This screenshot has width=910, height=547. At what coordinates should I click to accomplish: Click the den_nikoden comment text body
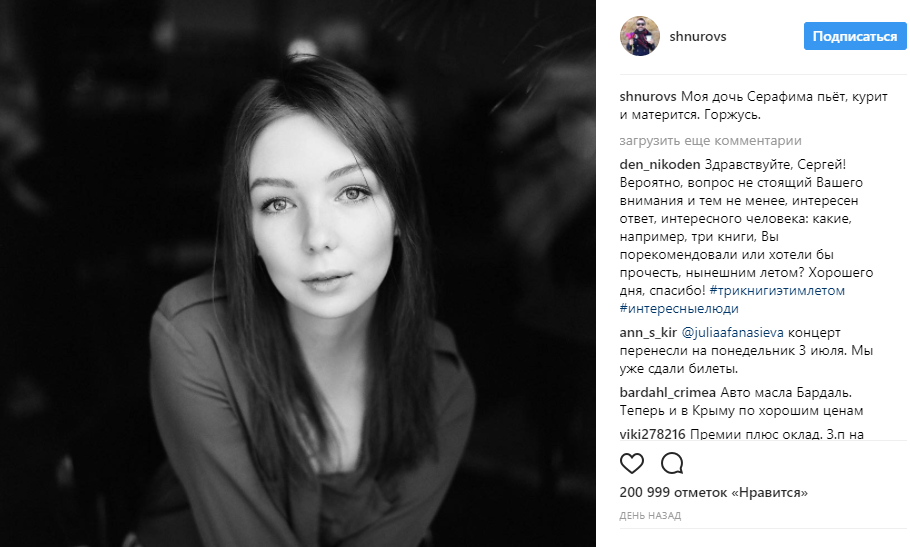click(x=746, y=236)
